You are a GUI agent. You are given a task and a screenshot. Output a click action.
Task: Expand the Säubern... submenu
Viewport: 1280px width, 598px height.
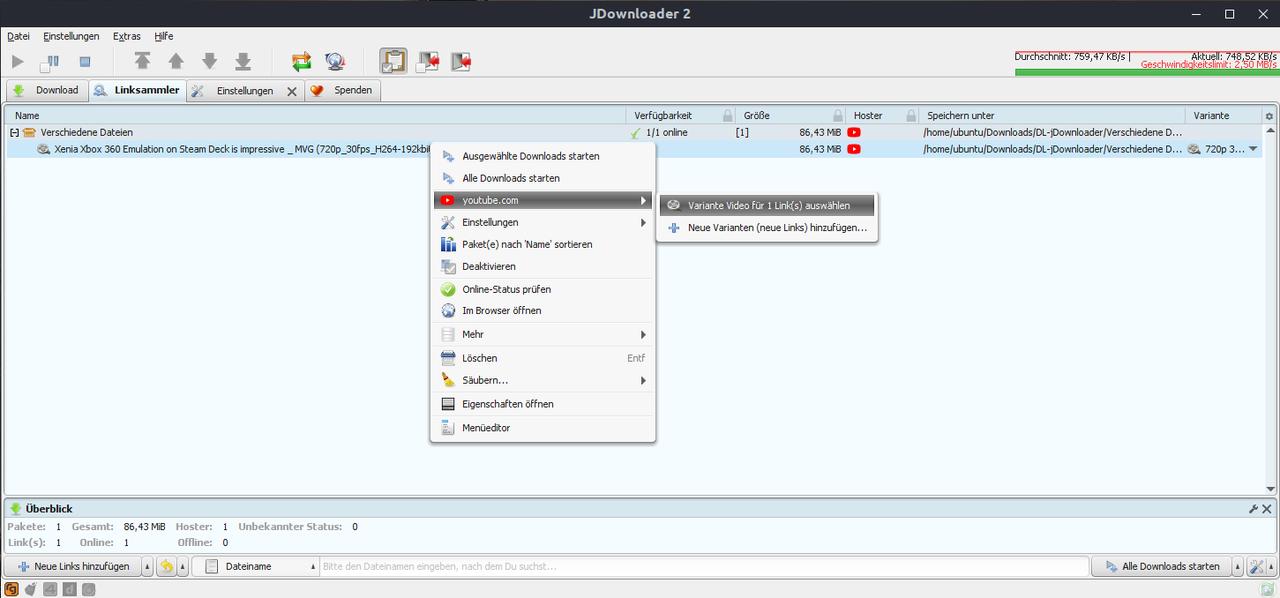pyautogui.click(x=543, y=380)
